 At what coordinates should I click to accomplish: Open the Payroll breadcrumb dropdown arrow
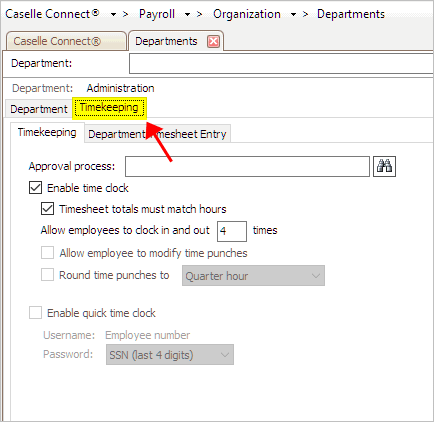point(187,15)
